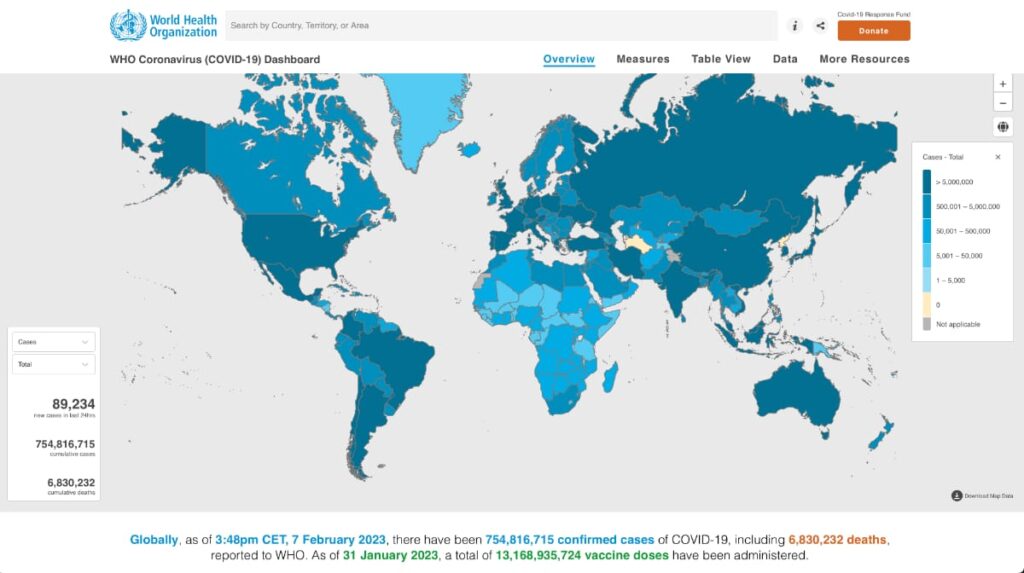Expand the Cases metric dropdown
The height and width of the screenshot is (573, 1024).
pos(55,342)
